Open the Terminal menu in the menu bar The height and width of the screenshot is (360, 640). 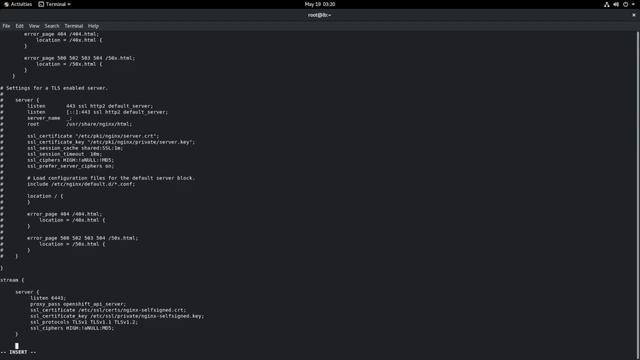pyautogui.click(x=73, y=26)
